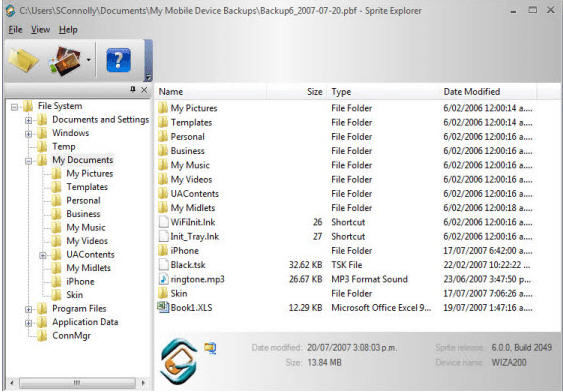
Task: Collapse My Documents in the tree
Action: click(x=28, y=161)
